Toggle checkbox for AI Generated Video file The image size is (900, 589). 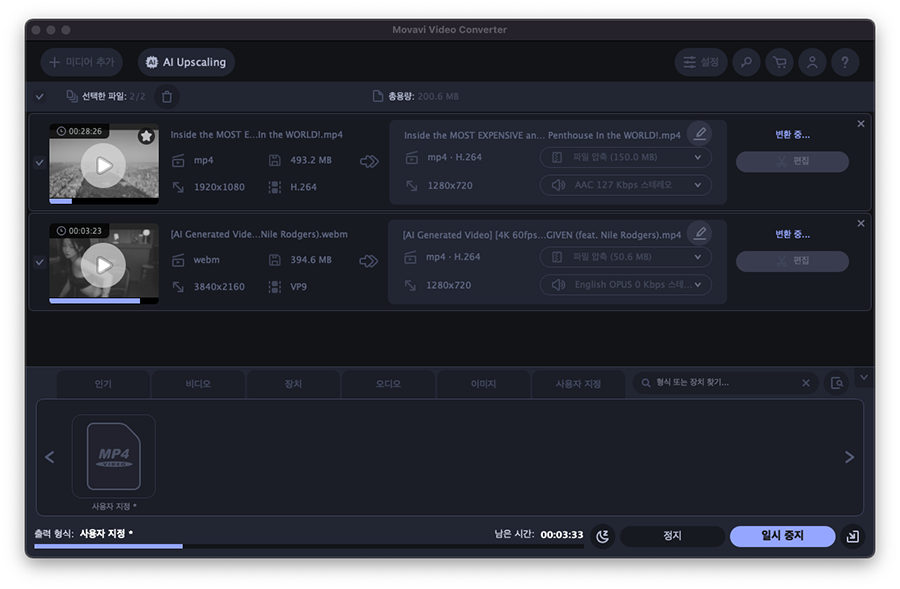click(40, 262)
